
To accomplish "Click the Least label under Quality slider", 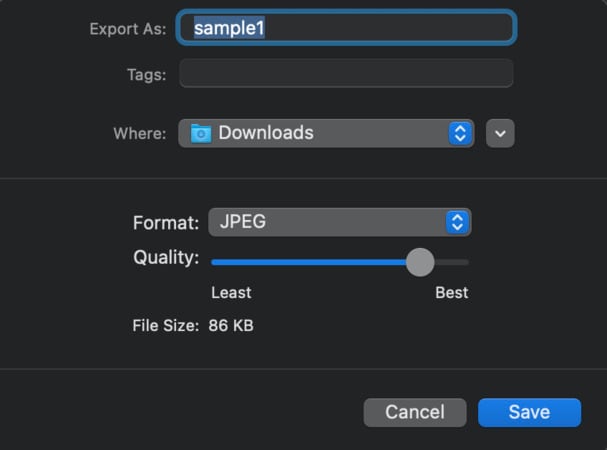I will pos(231,293).
